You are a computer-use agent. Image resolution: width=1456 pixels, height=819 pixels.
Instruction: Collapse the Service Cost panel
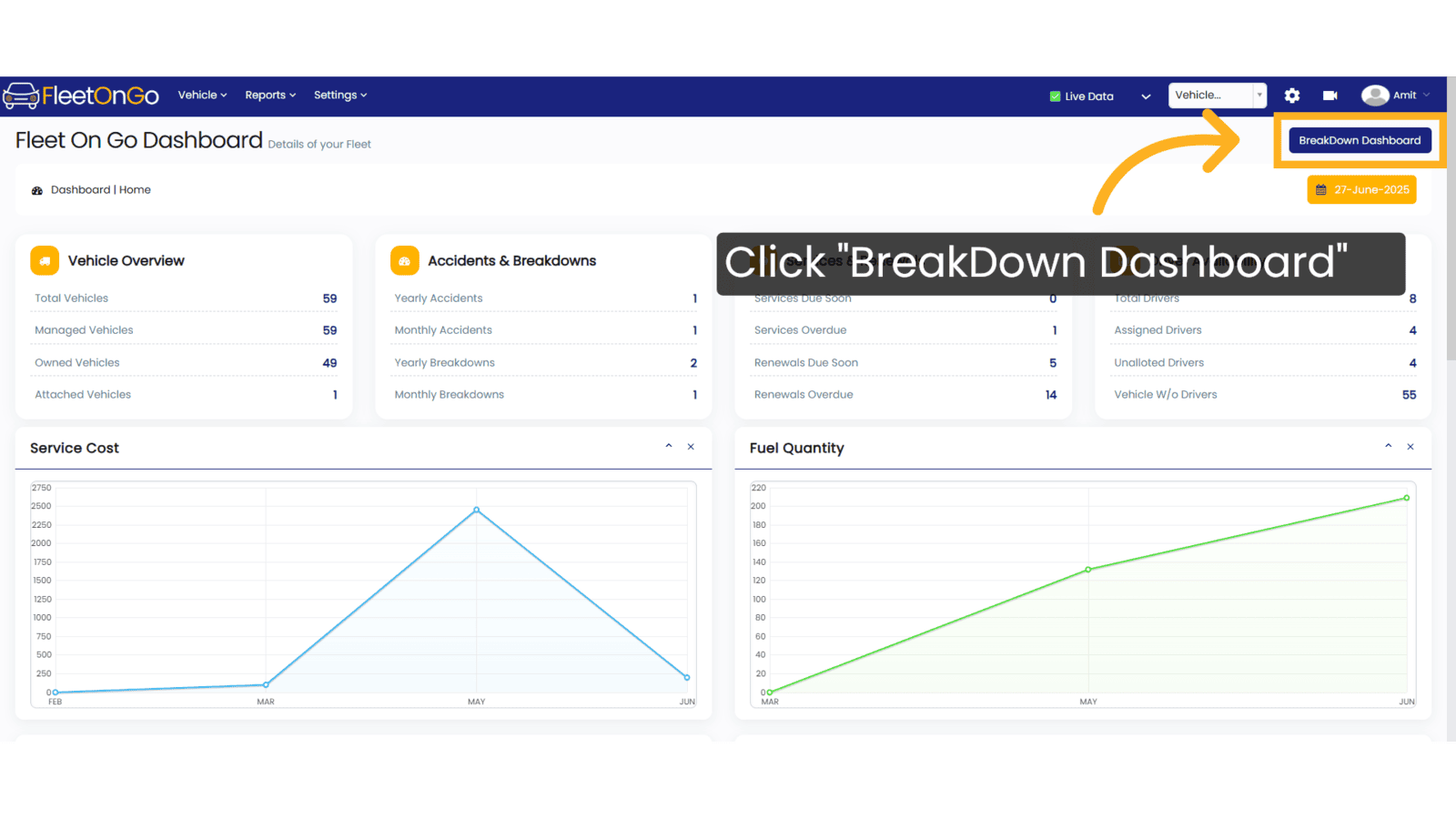click(x=669, y=446)
